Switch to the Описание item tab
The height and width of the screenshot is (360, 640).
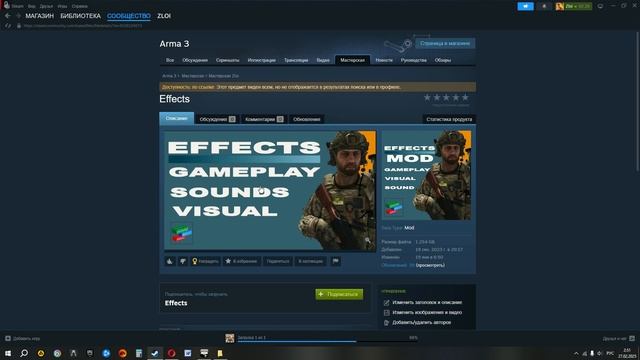point(176,118)
